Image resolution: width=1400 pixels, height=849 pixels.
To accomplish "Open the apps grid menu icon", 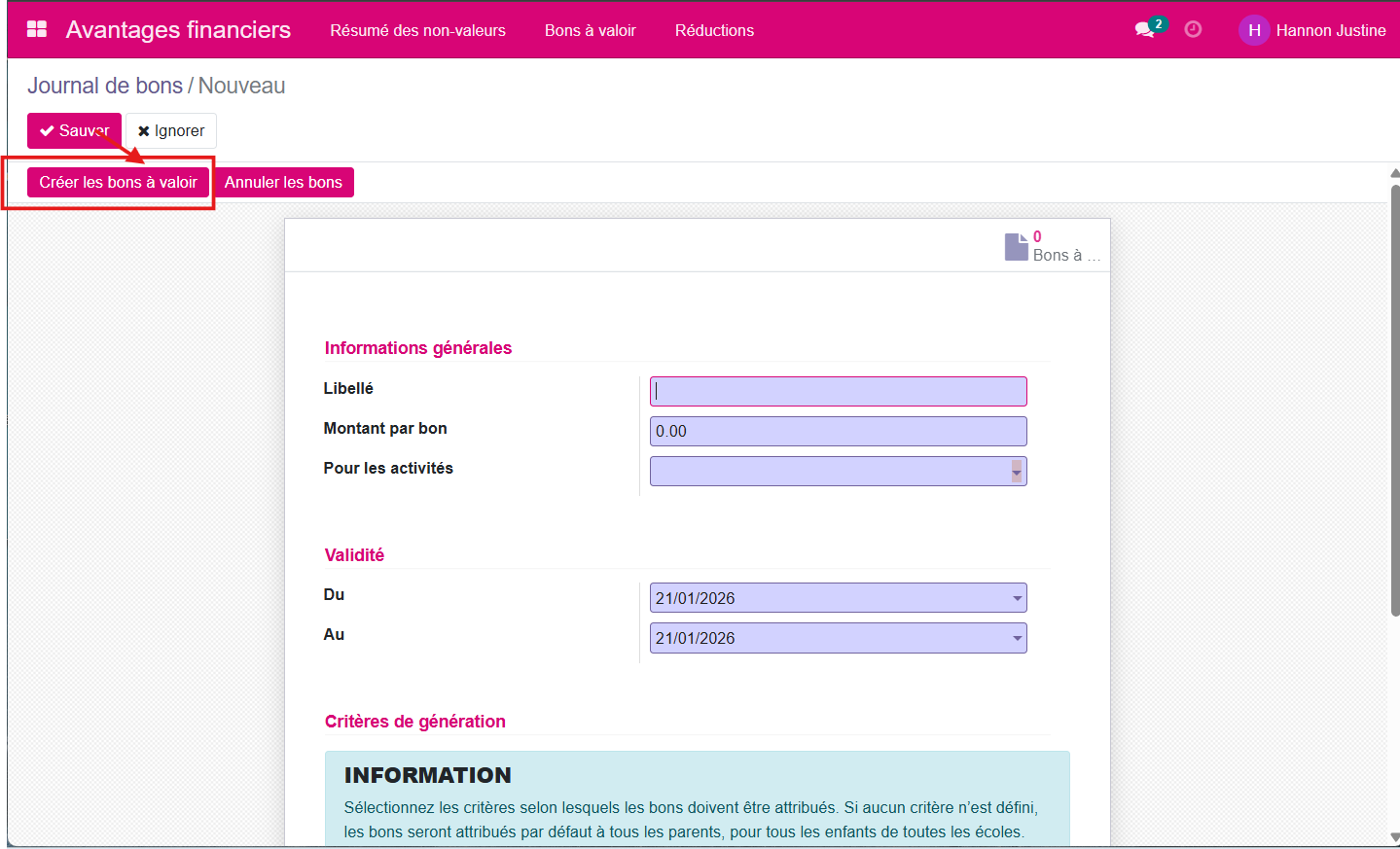I will point(37,29).
